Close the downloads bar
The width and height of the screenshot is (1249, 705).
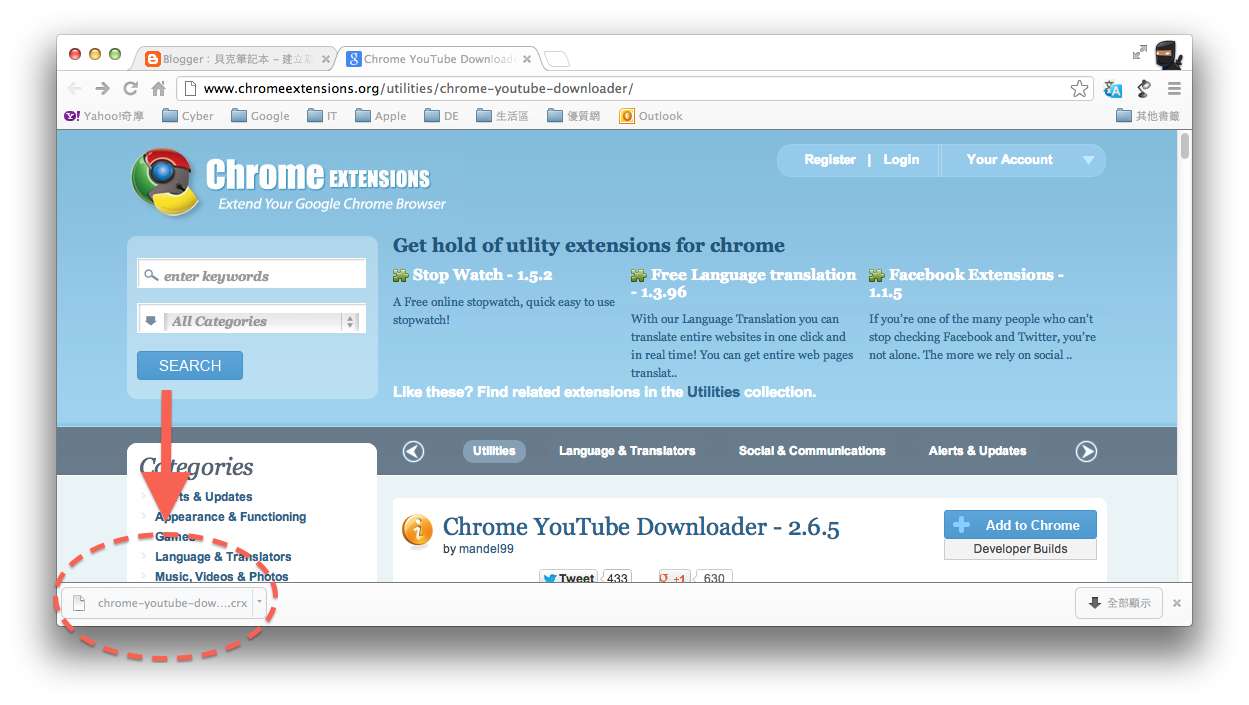click(1177, 603)
